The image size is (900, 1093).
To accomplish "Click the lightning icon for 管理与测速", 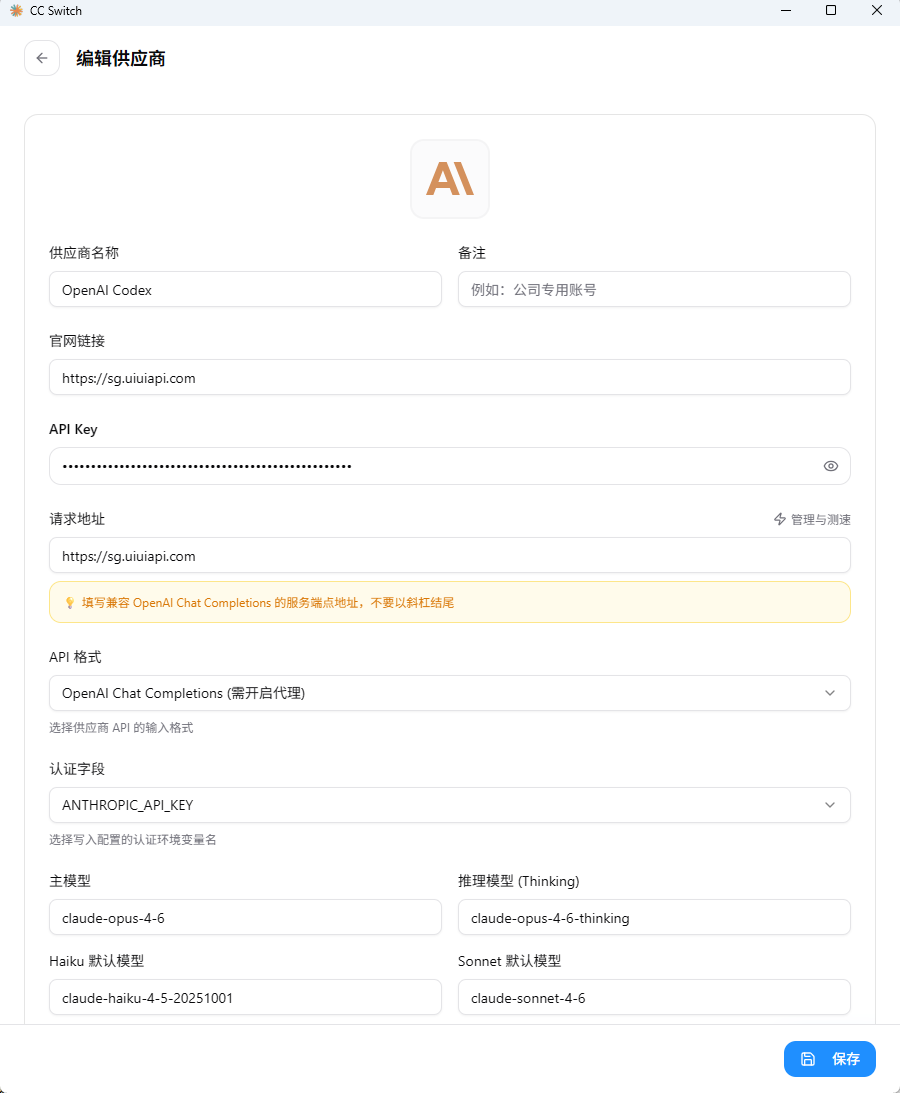I will (x=780, y=520).
